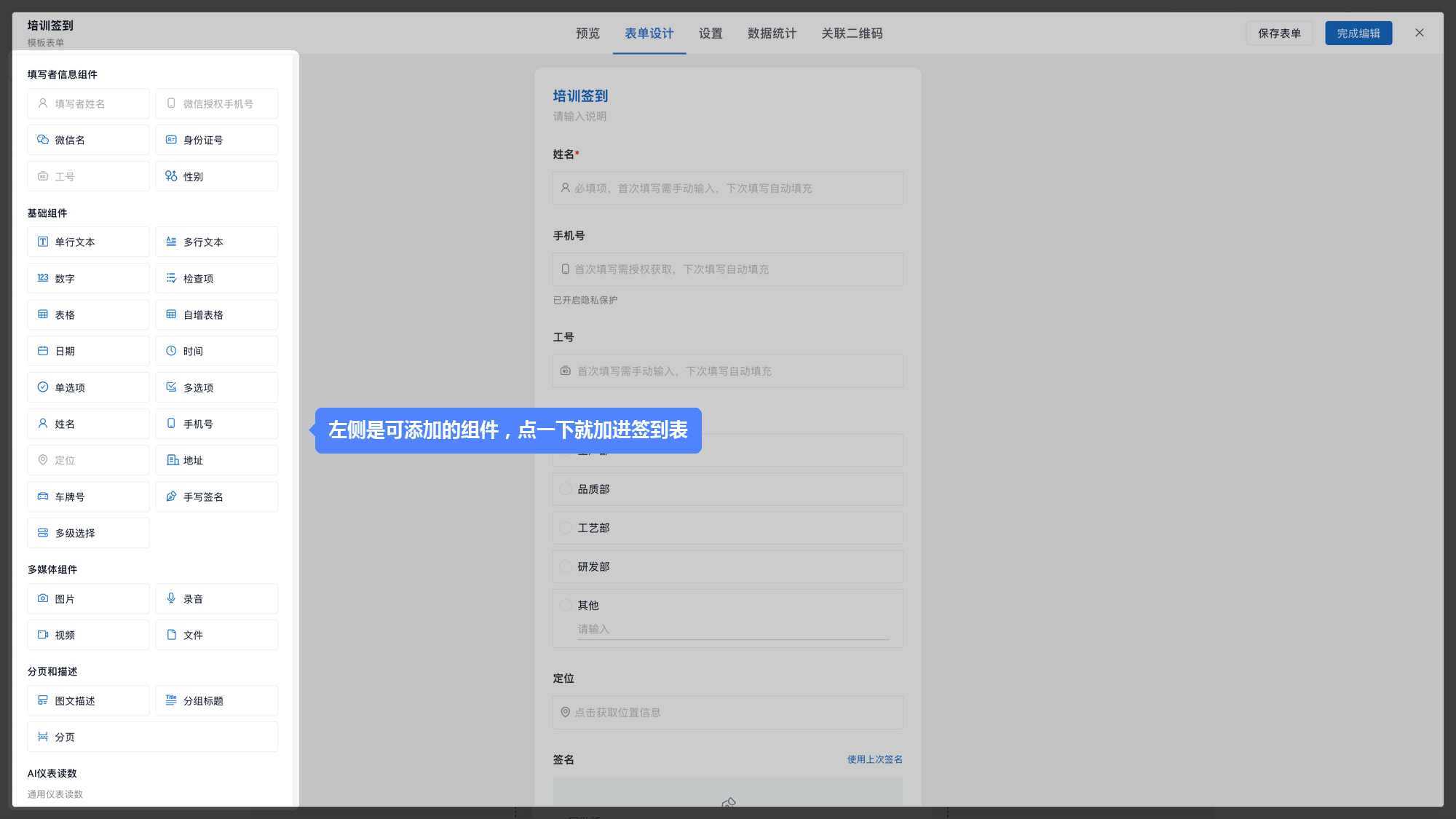Click the 请输入 field under 其他

733,630
